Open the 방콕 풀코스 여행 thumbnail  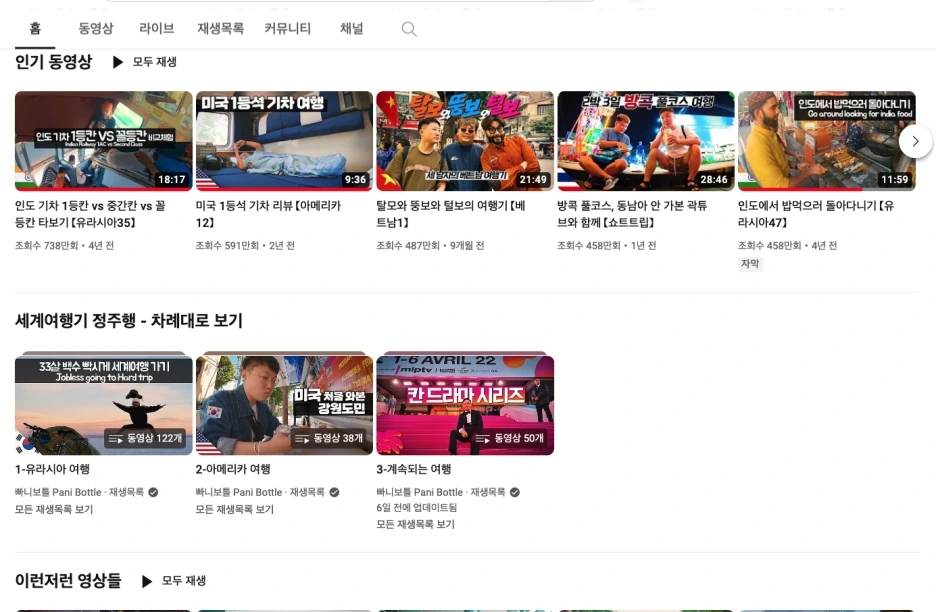pyautogui.click(x=646, y=141)
